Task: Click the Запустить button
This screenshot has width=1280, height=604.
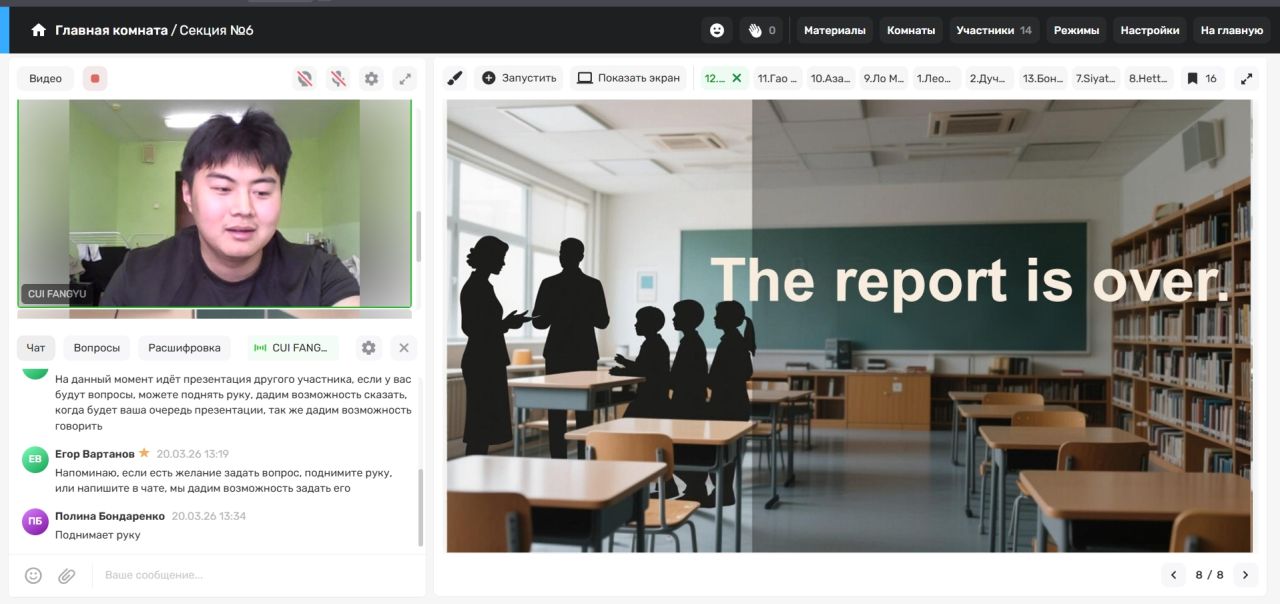Action: coord(519,78)
